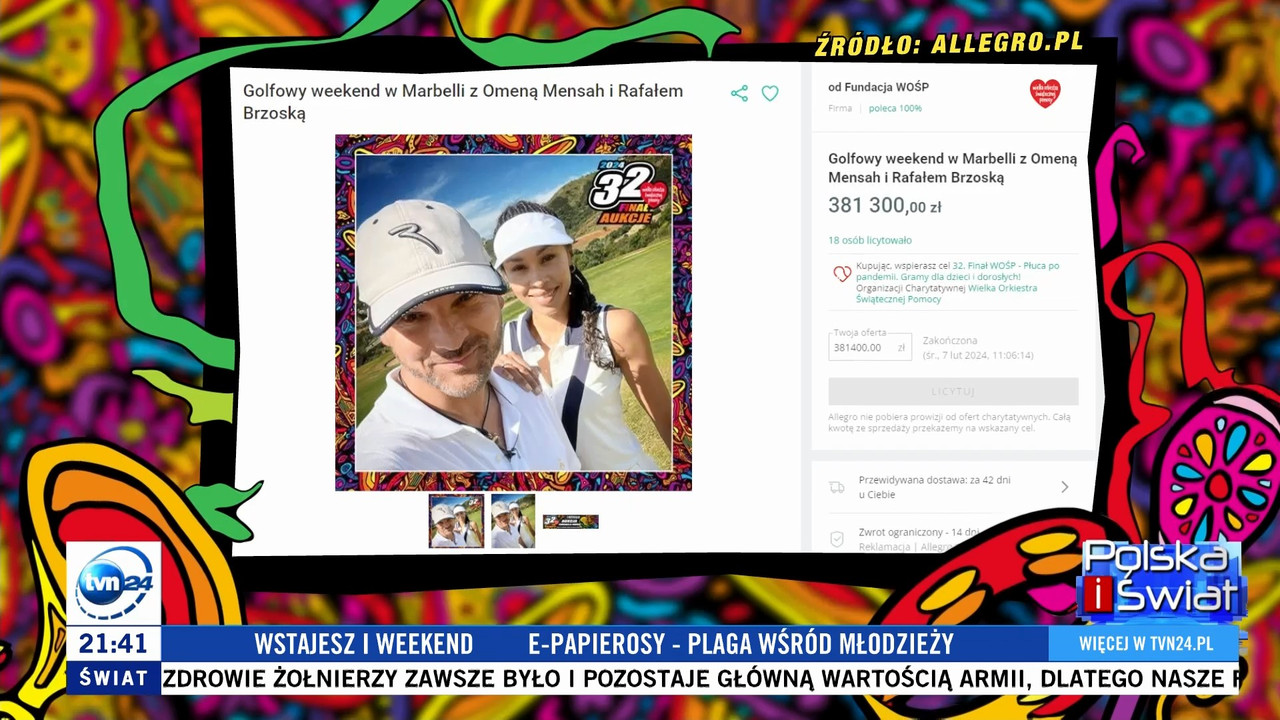1280x720 pixels.
Task: Click the scrolling news ticker about 'ZDROWIE ŻOŁNIERZY'
Action: pyautogui.click(x=700, y=678)
